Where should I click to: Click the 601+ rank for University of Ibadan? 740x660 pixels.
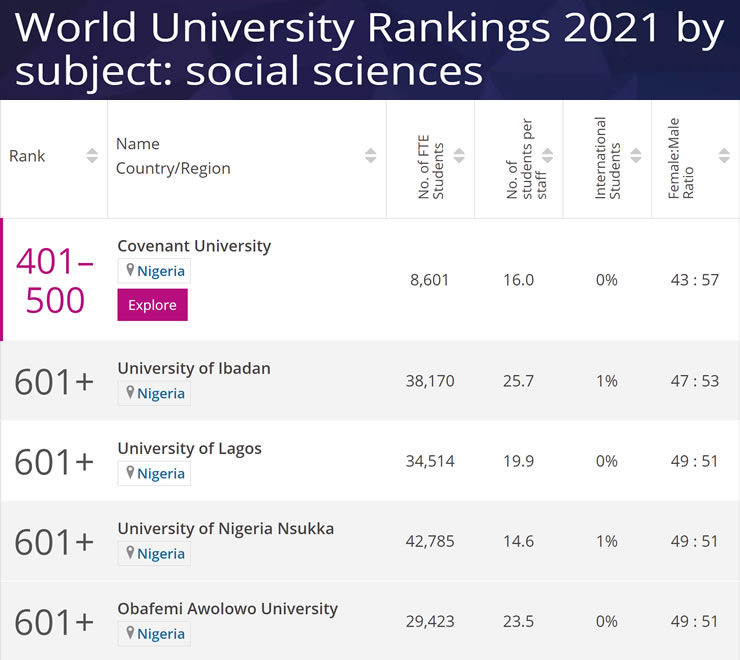point(54,381)
